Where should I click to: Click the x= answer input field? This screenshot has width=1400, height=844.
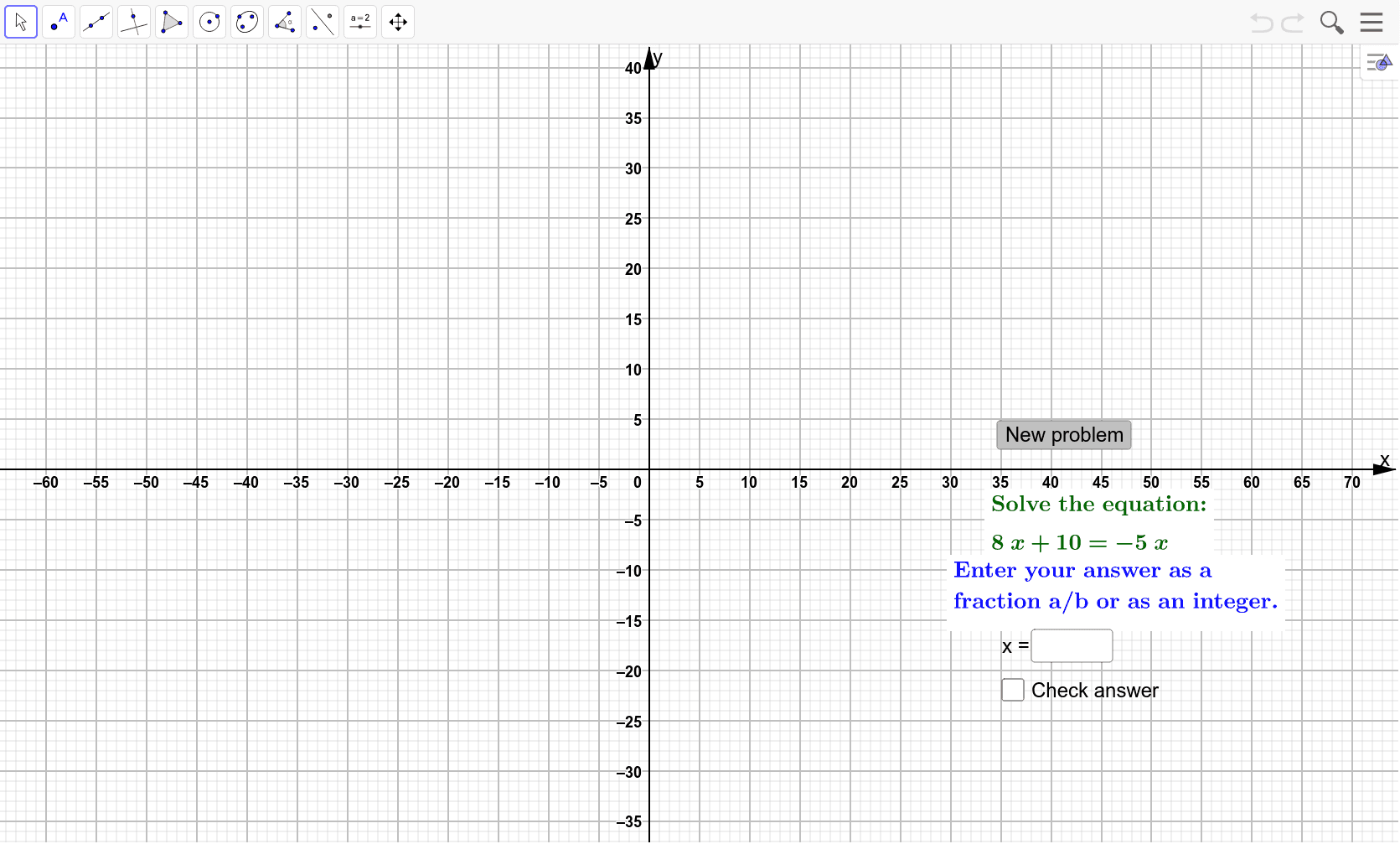1072,645
